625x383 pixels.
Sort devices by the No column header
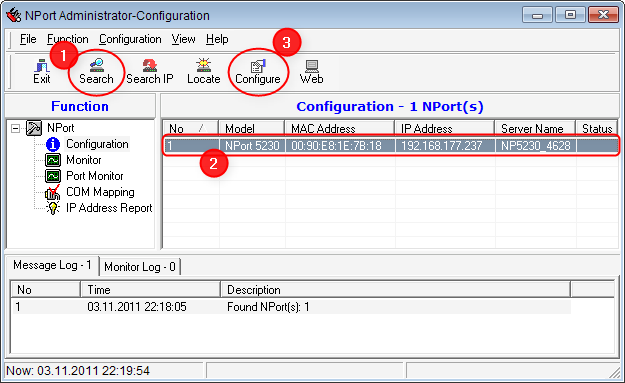tap(191, 129)
